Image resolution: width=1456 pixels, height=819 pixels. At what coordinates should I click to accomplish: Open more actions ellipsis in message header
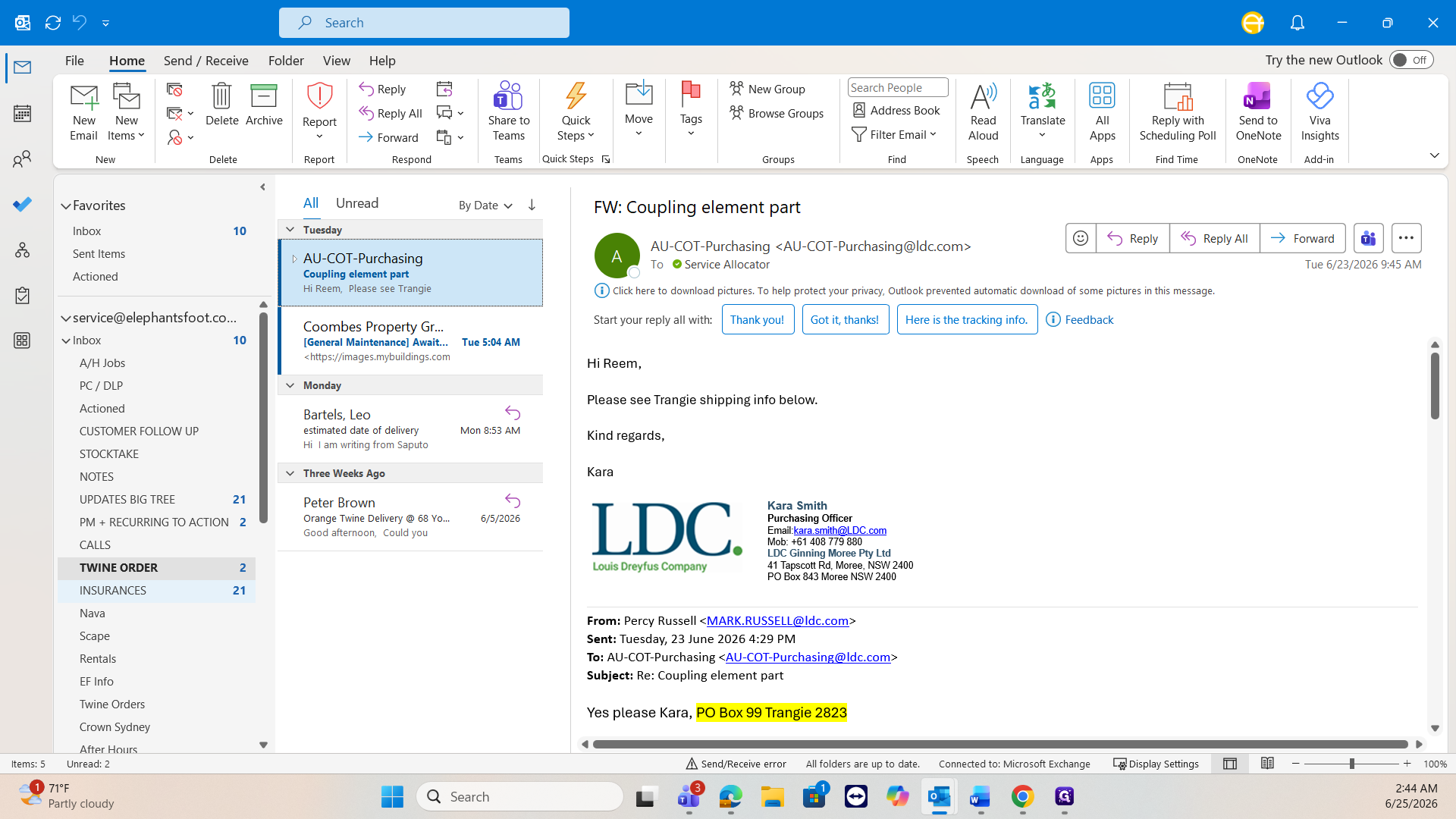(x=1407, y=238)
